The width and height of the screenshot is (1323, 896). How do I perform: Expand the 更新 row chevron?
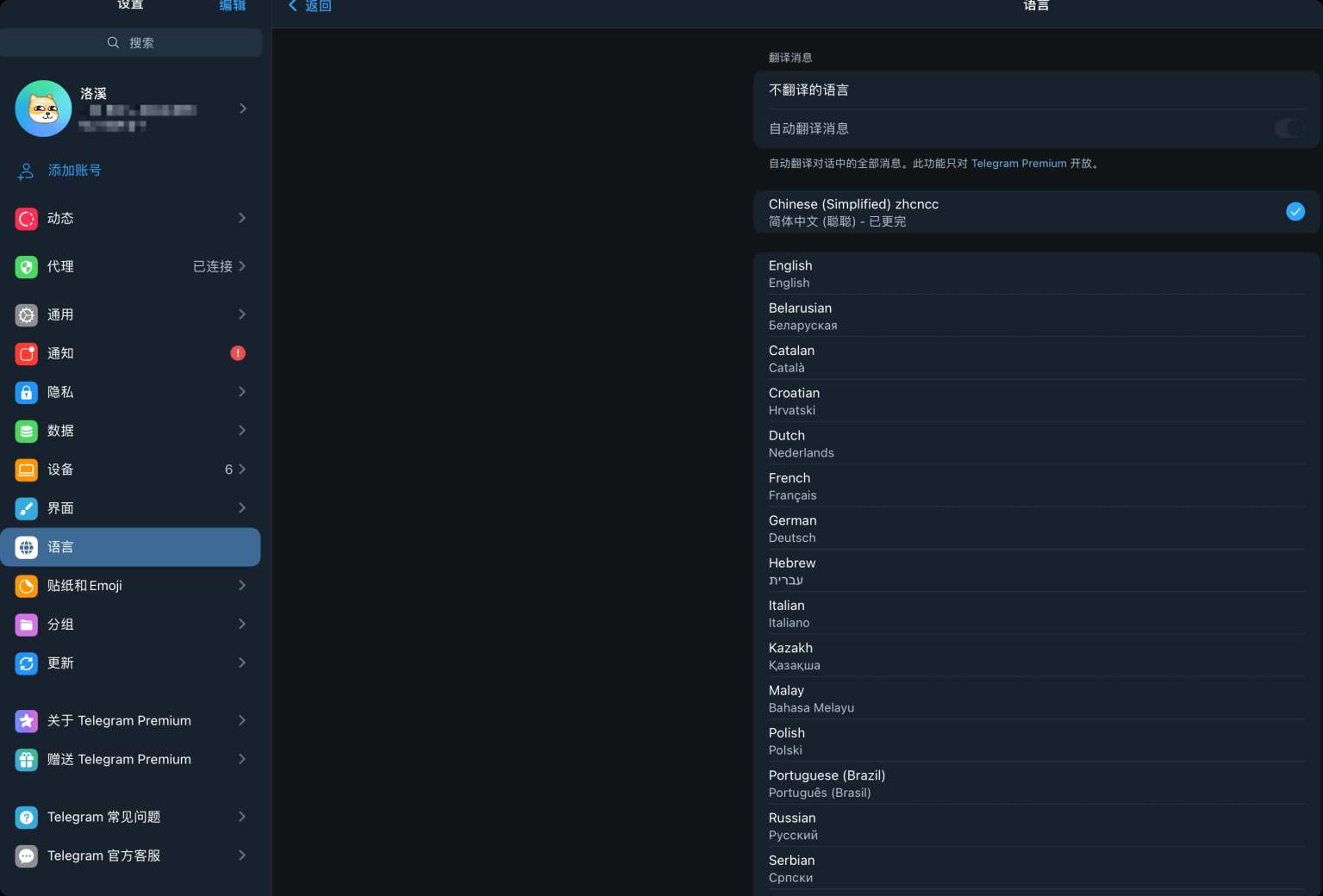(x=242, y=663)
